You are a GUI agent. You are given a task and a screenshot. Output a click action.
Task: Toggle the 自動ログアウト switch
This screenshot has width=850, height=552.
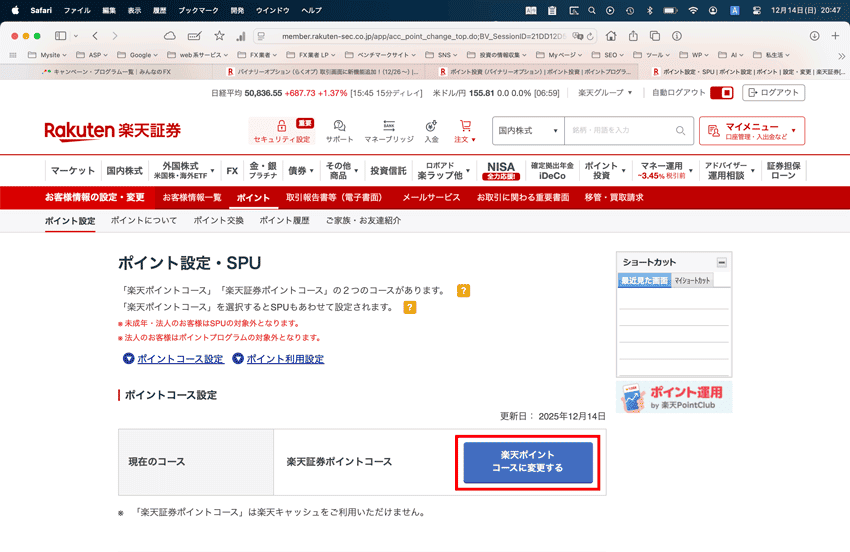pyautogui.click(x=722, y=93)
